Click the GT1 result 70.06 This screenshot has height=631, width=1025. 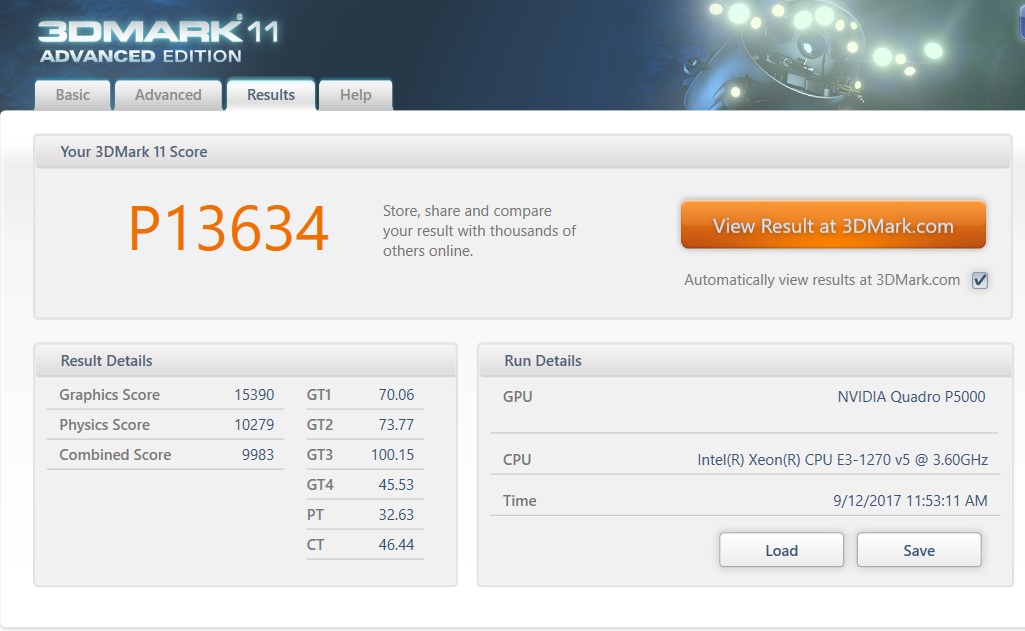click(x=396, y=395)
